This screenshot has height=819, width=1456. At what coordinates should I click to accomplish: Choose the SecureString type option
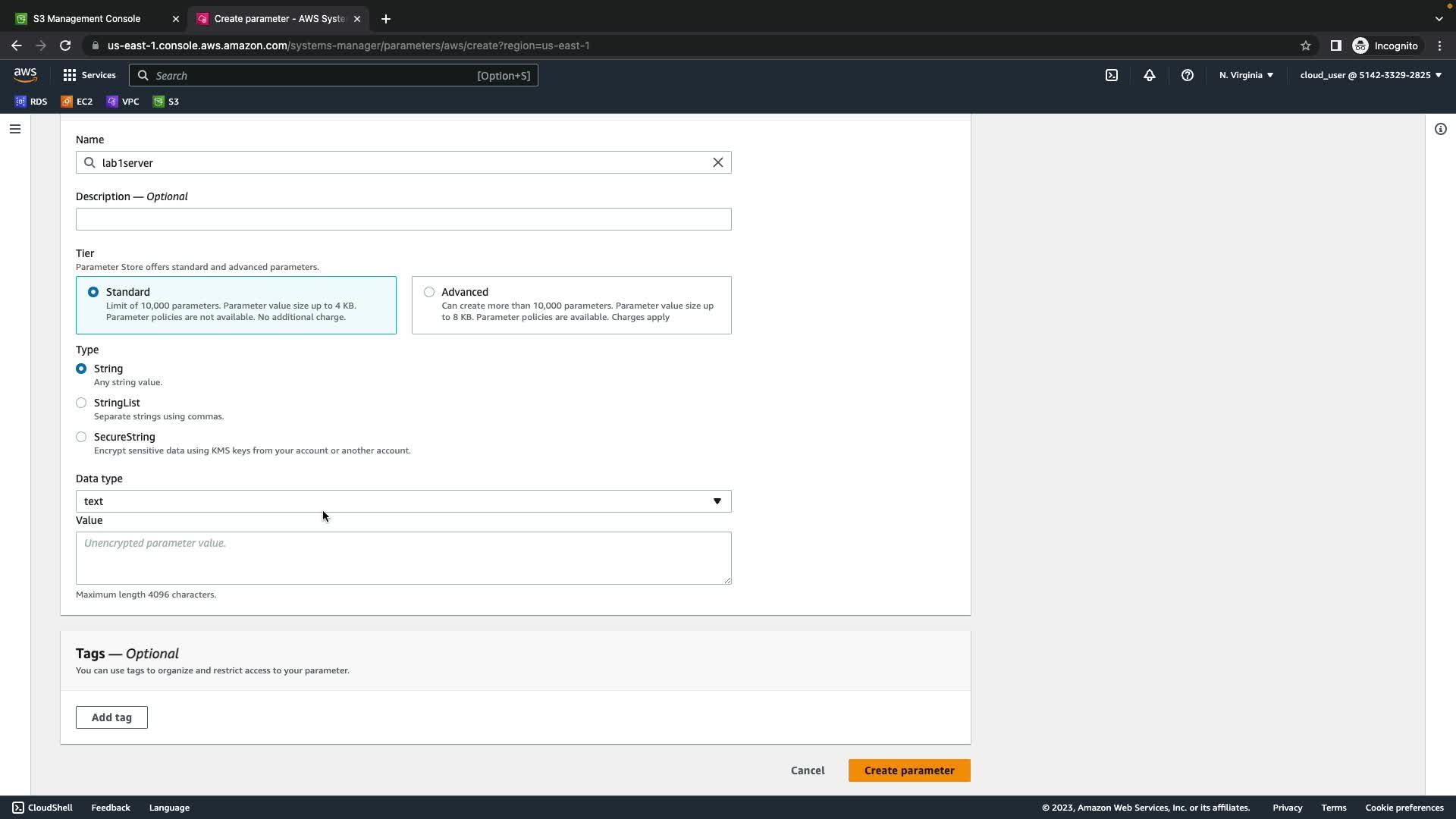81,437
